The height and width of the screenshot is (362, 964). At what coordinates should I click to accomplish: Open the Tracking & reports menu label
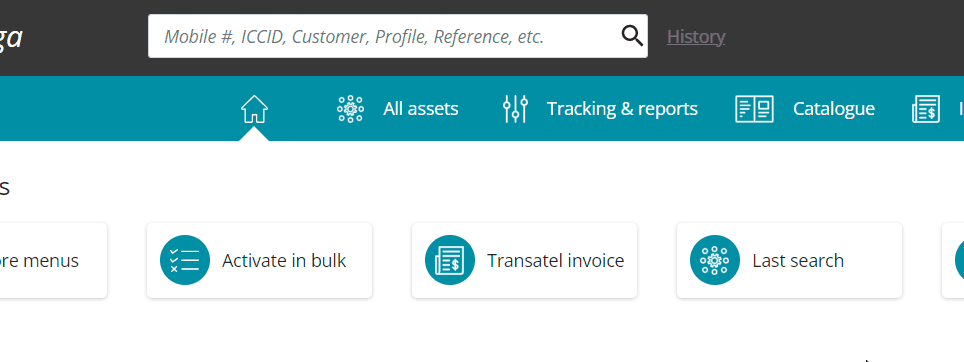click(622, 109)
